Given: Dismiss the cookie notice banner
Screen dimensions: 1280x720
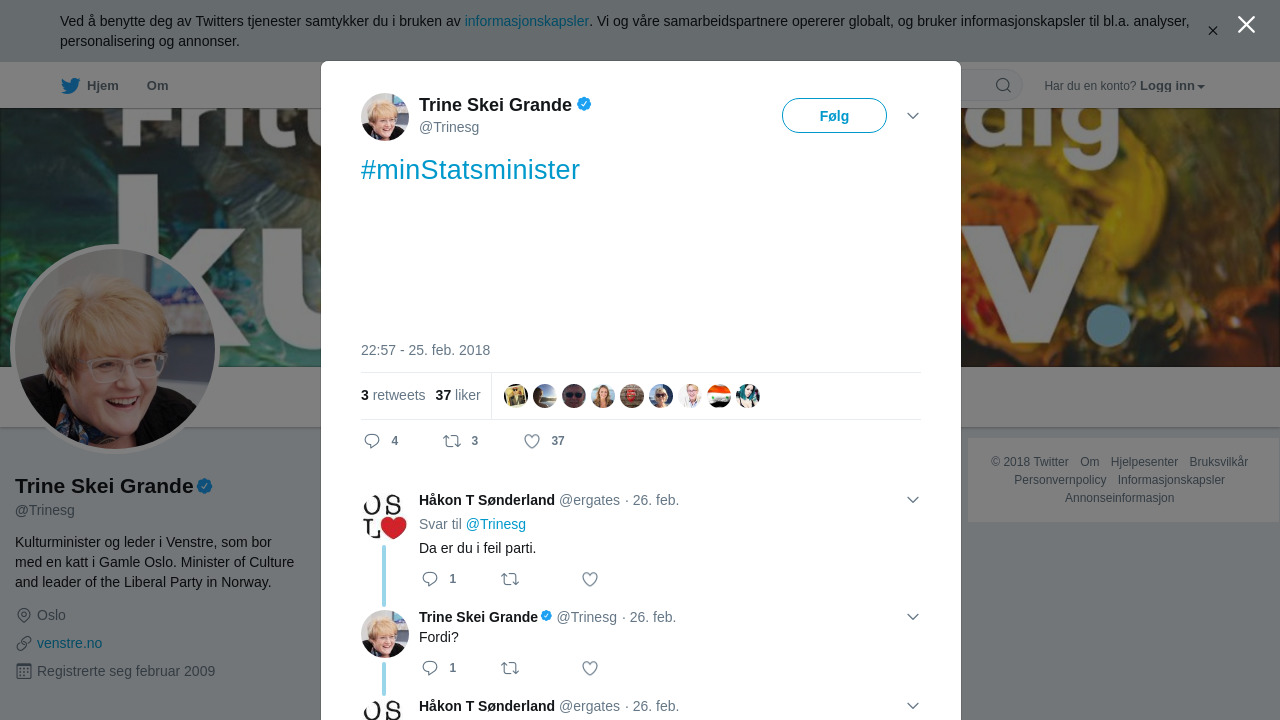Looking at the screenshot, I should coord(1213,31).
